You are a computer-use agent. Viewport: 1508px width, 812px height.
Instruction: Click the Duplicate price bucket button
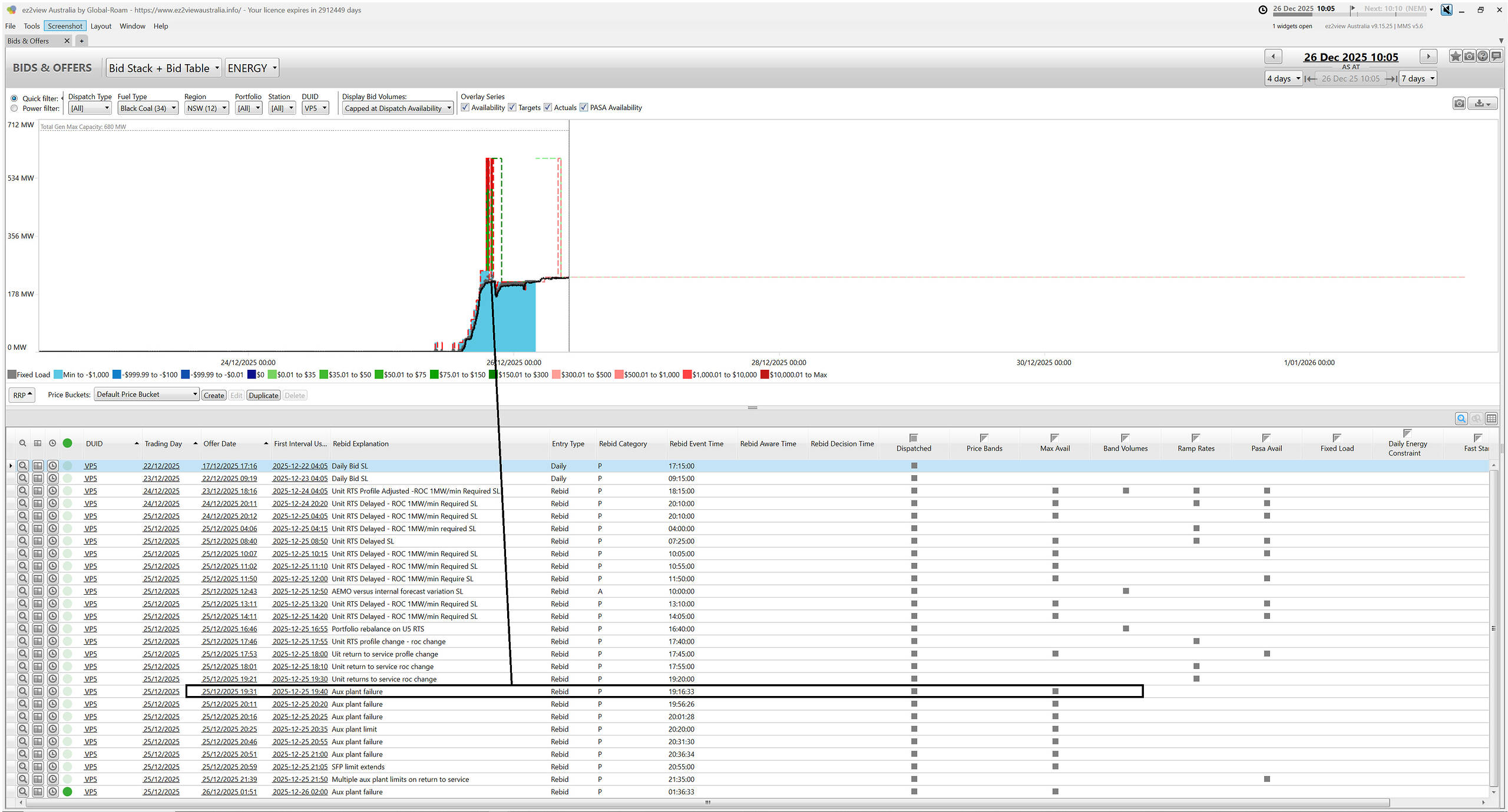coord(263,395)
